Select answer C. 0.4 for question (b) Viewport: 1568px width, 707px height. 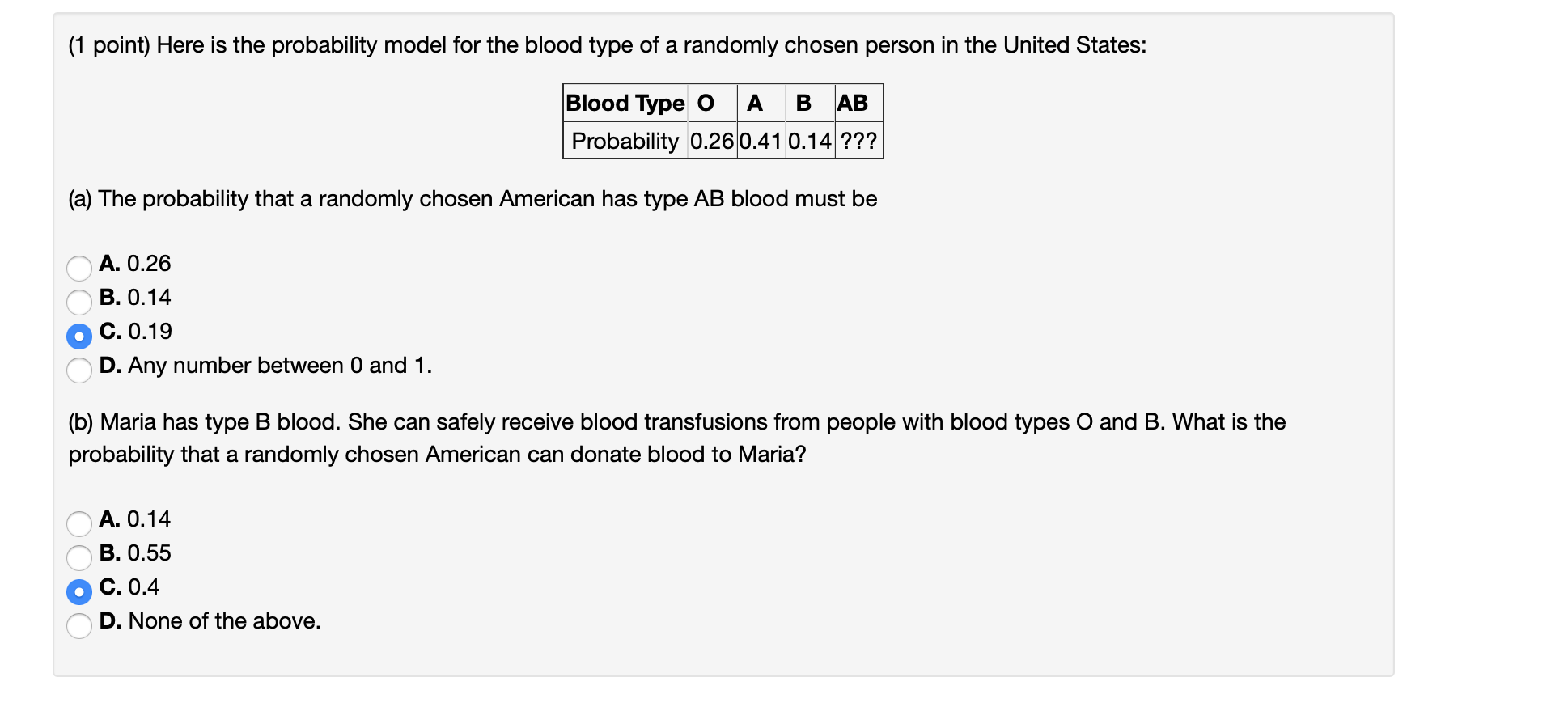[78, 592]
